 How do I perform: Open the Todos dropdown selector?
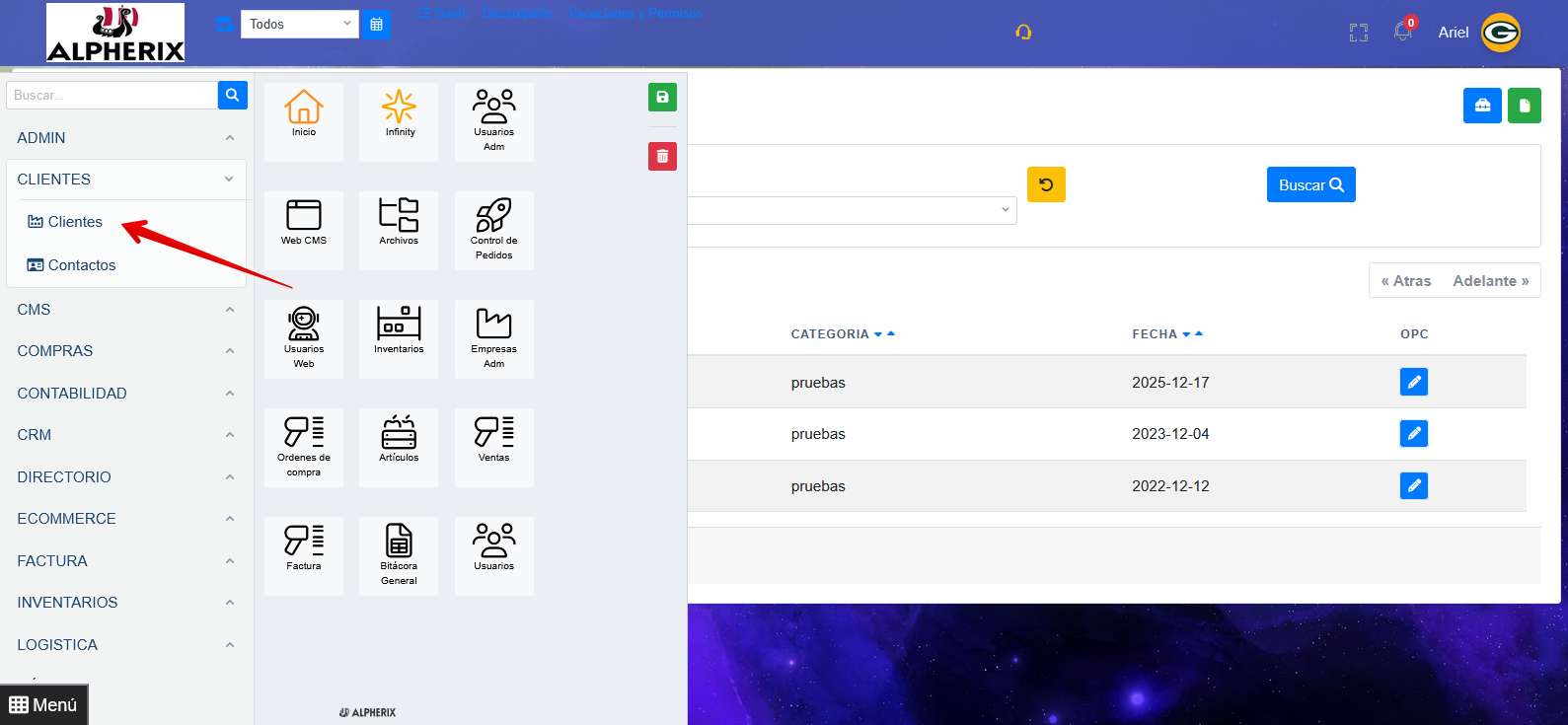pyautogui.click(x=300, y=24)
